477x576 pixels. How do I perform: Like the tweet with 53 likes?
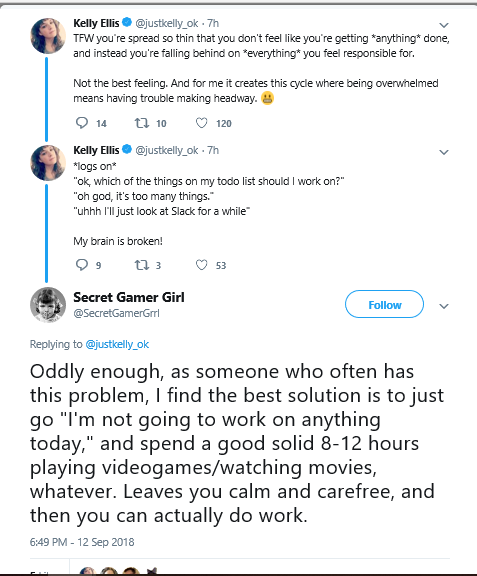coord(201,264)
